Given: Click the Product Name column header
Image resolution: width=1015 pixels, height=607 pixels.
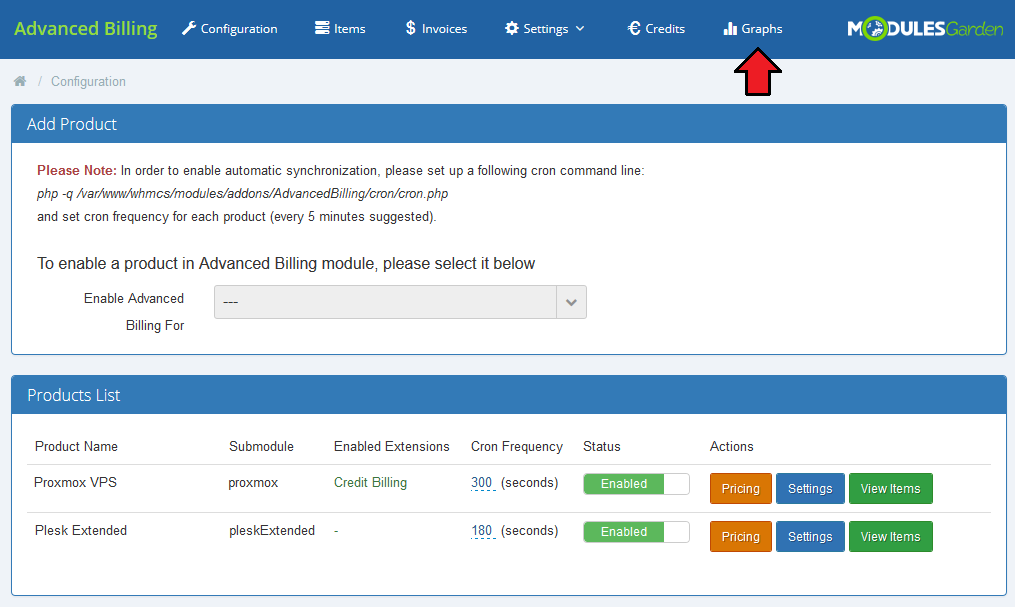Looking at the screenshot, I should coord(76,447).
